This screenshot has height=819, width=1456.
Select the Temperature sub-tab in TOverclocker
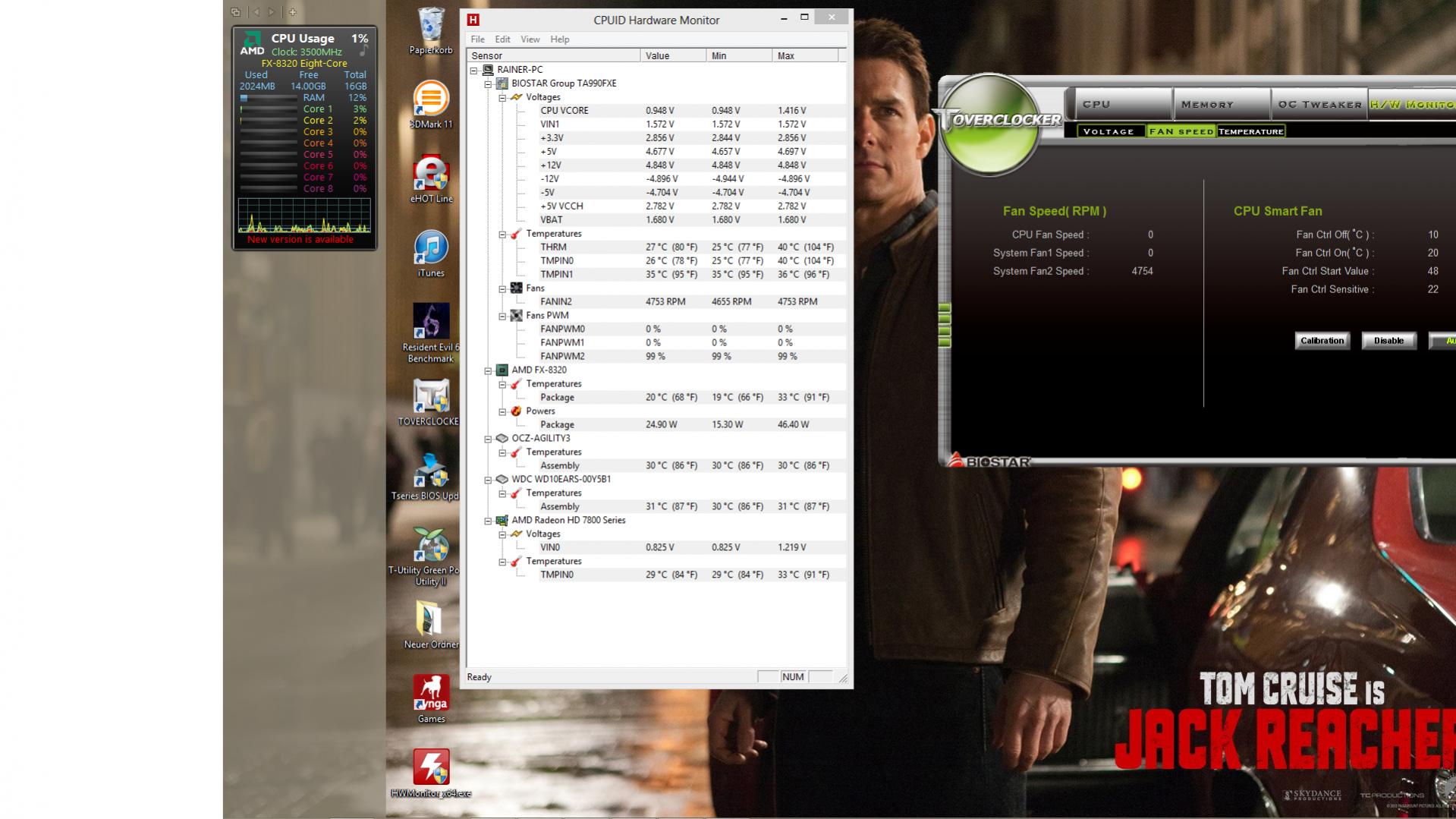click(1251, 131)
